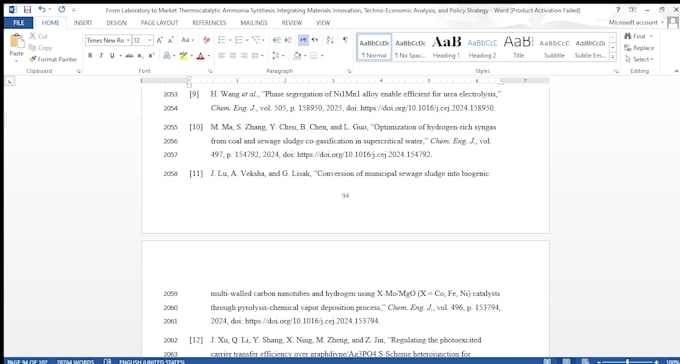The image size is (680, 364).
Task: Click the Paste clipboard icon
Action: [16, 42]
